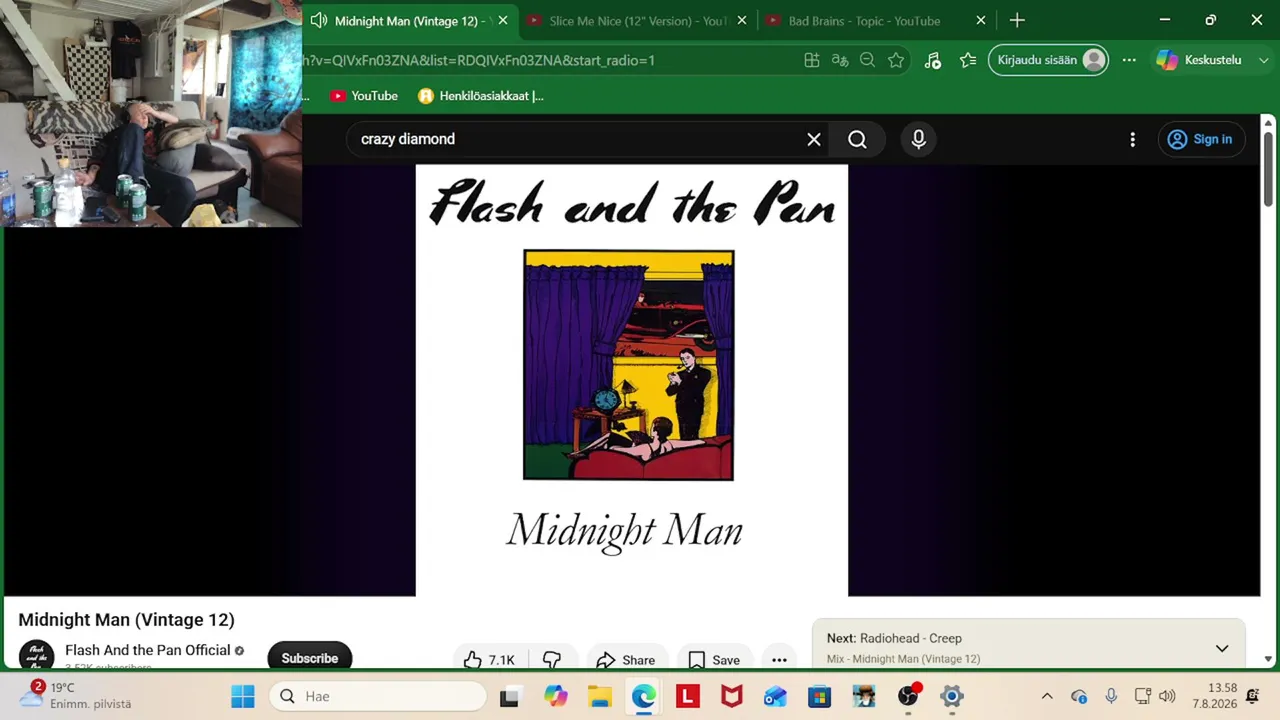Click the Midnight Man (Vintage 12) video title
The width and height of the screenshot is (1280, 720).
pos(126,620)
